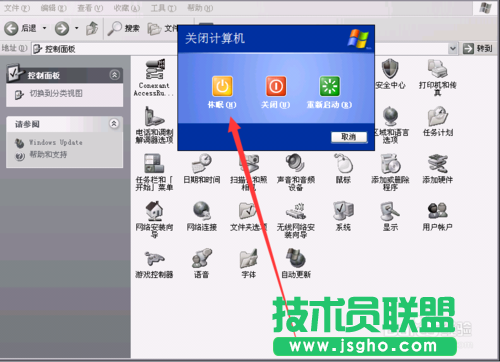Image resolution: width=500 pixels, height=362 pixels.
Task: Expand the address bar dropdown
Action: [453, 49]
